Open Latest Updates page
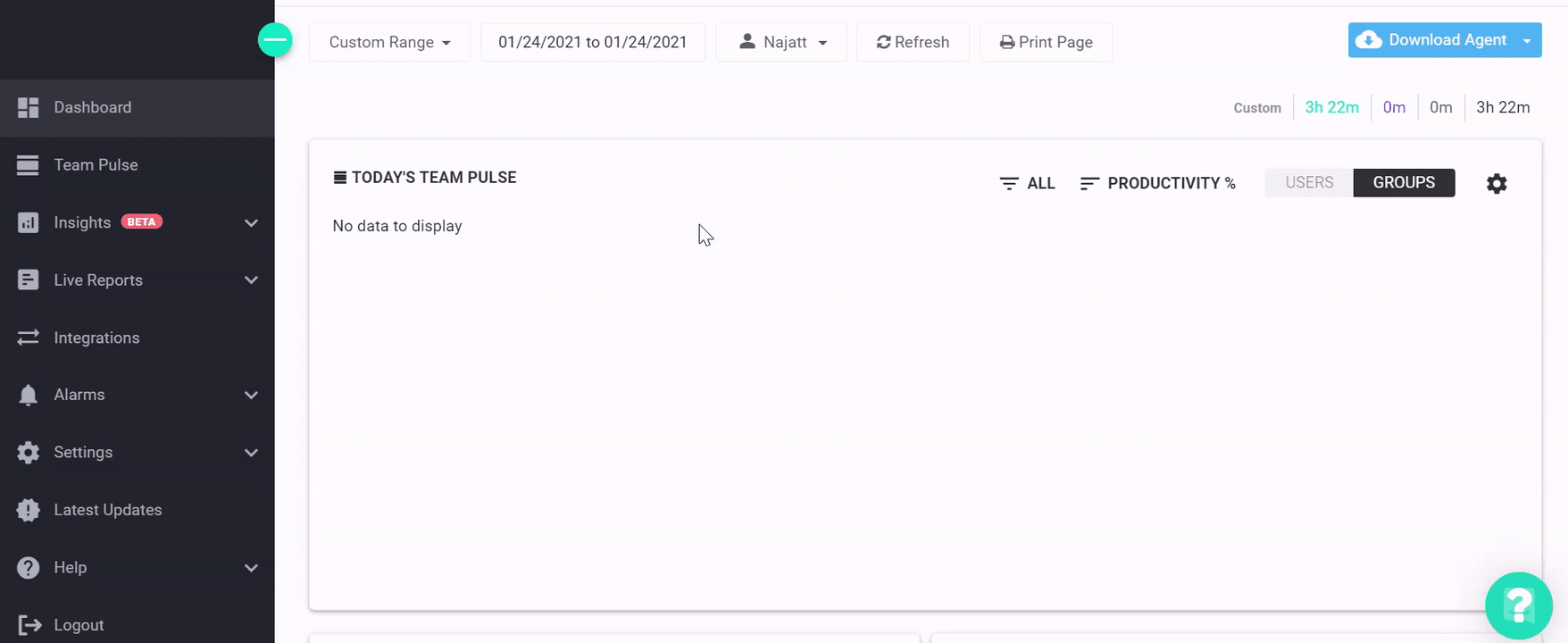This screenshot has height=643, width=1568. coord(138,510)
